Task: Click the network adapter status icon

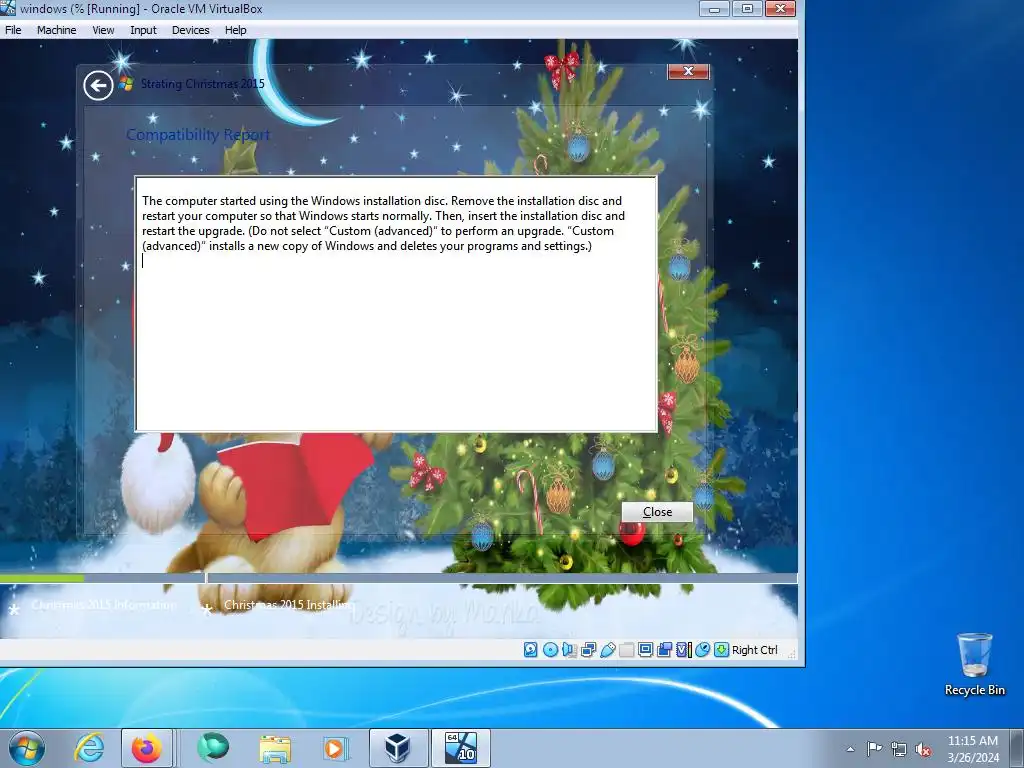Action: (x=588, y=650)
